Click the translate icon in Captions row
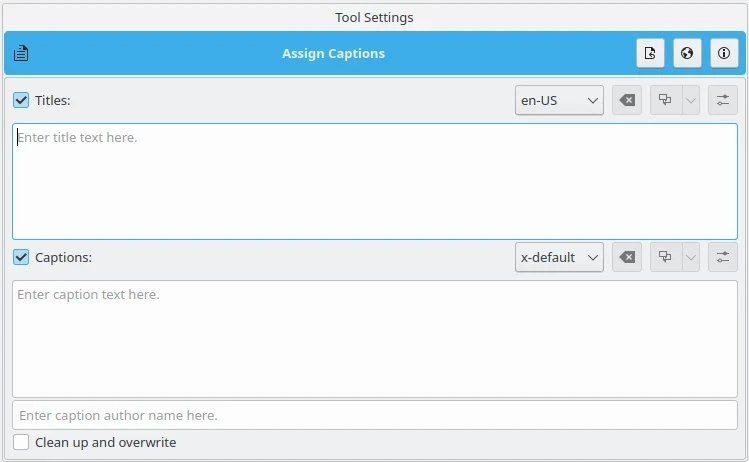The width and height of the screenshot is (749, 462). [665, 257]
